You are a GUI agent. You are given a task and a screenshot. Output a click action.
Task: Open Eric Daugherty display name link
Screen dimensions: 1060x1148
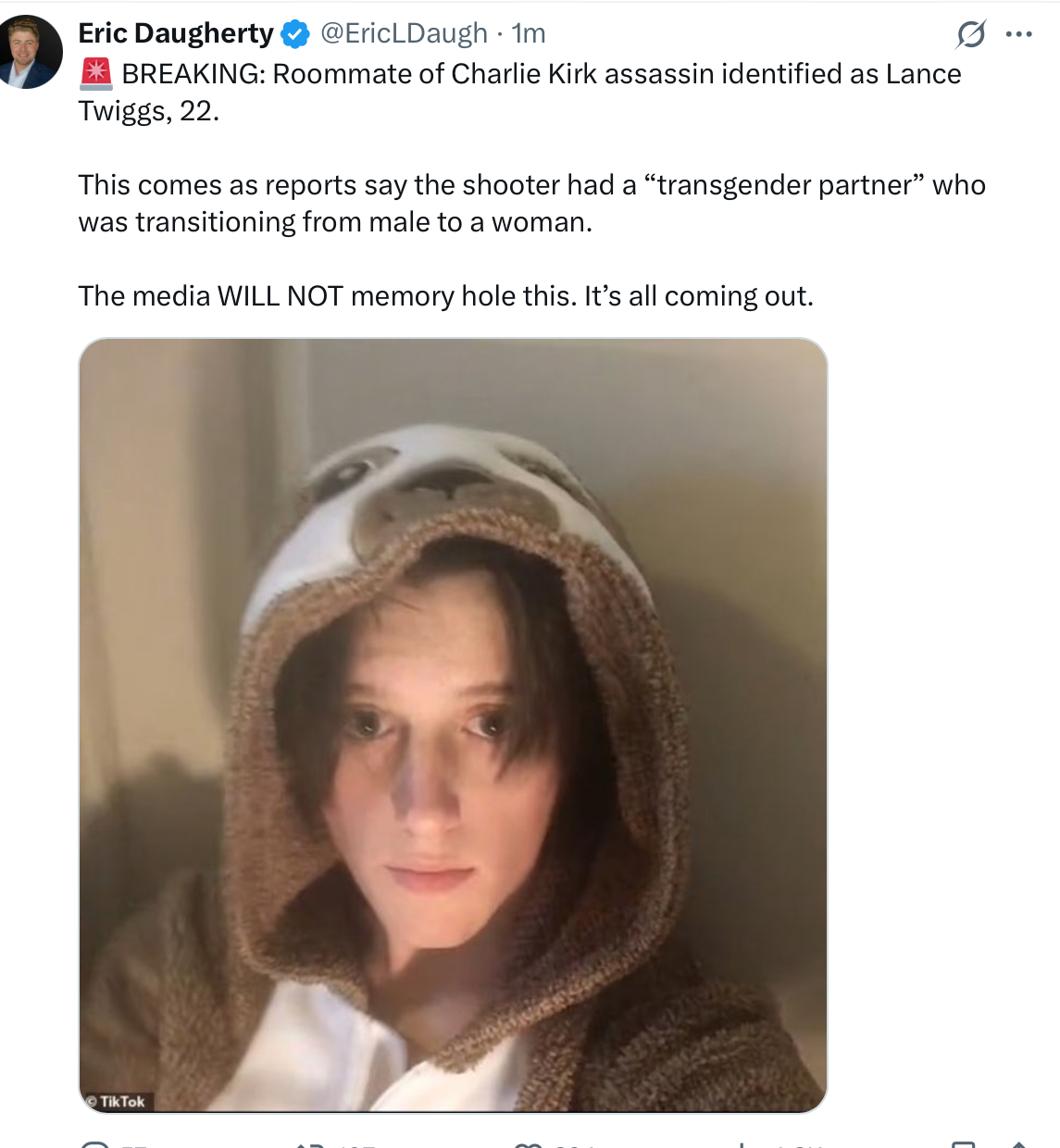pyautogui.click(x=176, y=33)
